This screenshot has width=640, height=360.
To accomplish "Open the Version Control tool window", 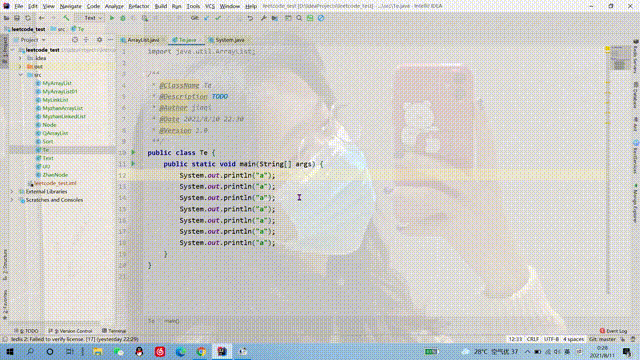I will coord(70,331).
